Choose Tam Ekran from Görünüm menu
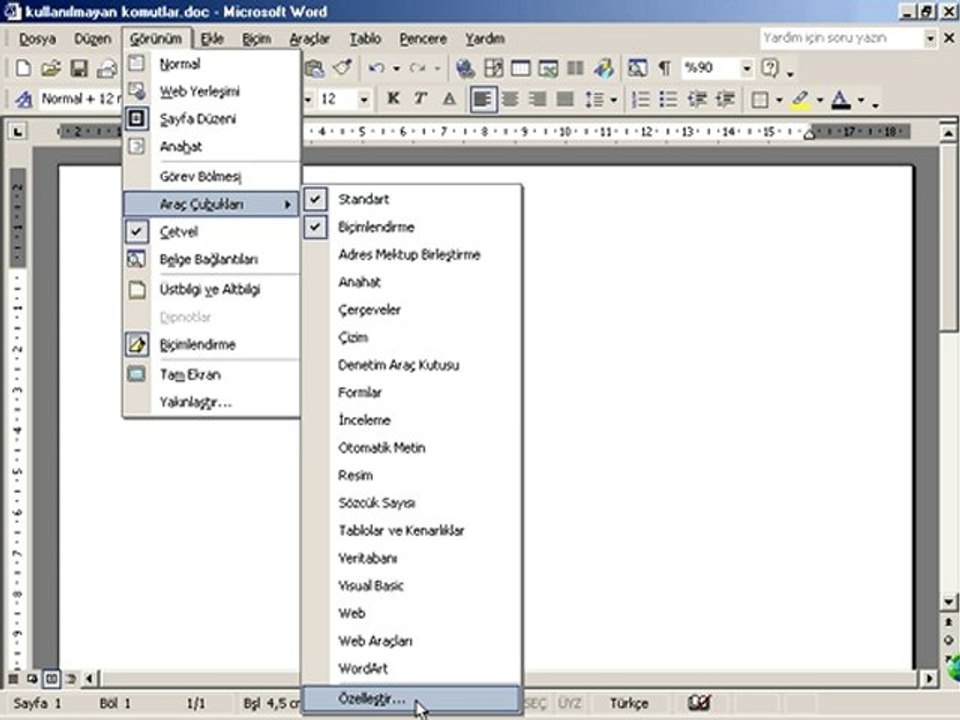This screenshot has height=720, width=960. click(211, 375)
